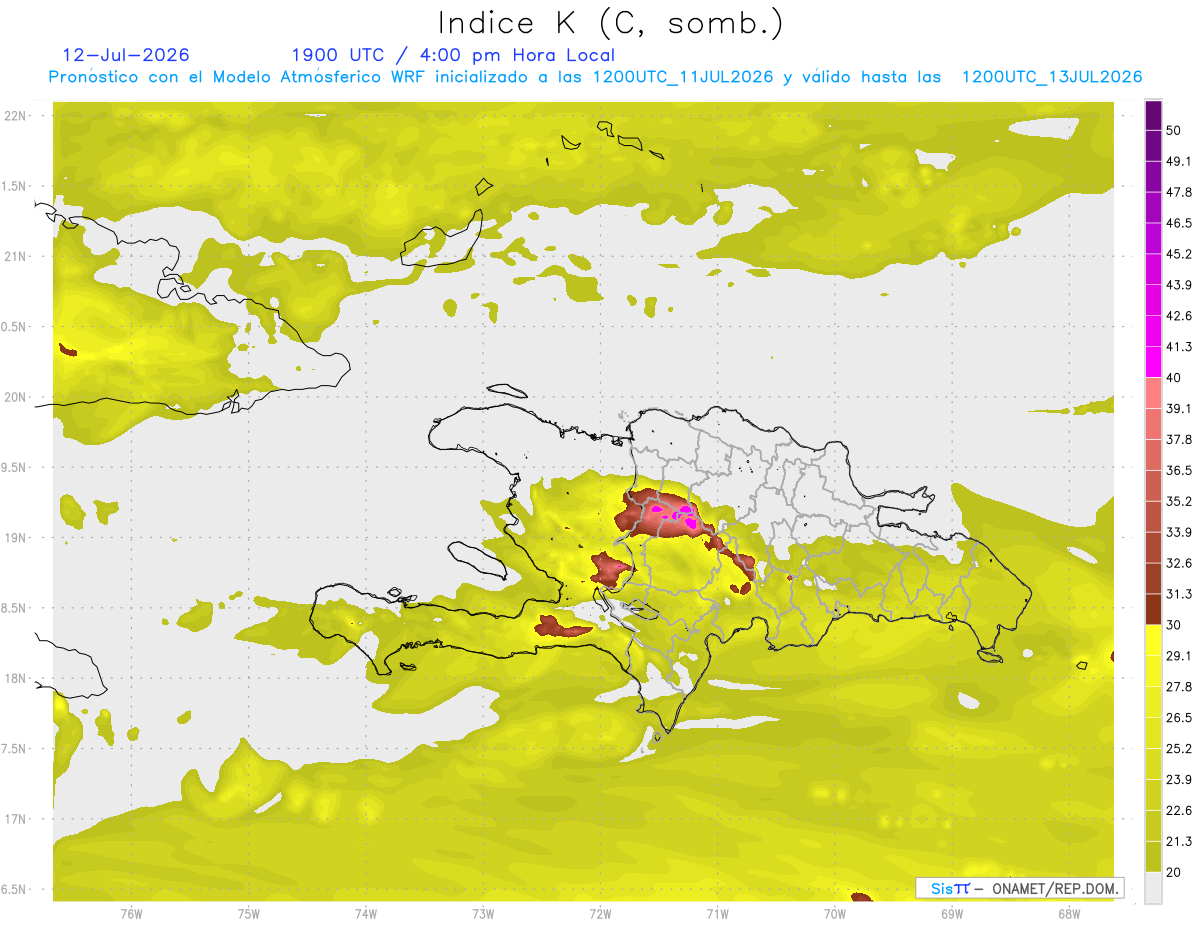Click the "69W" longitude label

point(951,914)
